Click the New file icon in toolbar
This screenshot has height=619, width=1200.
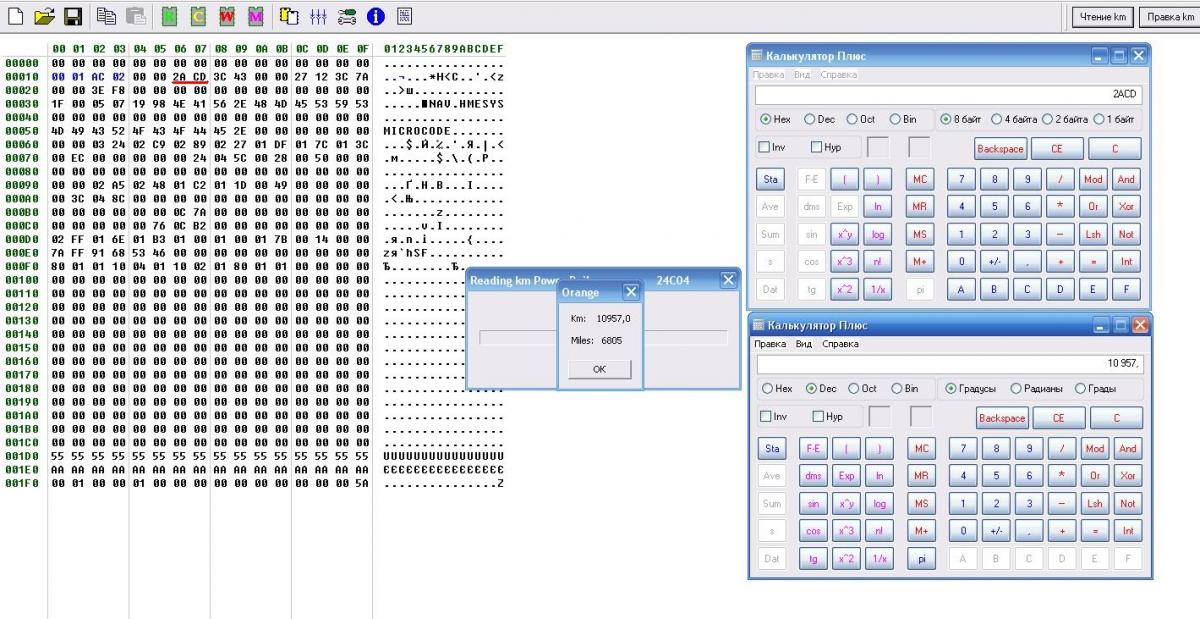(16, 16)
